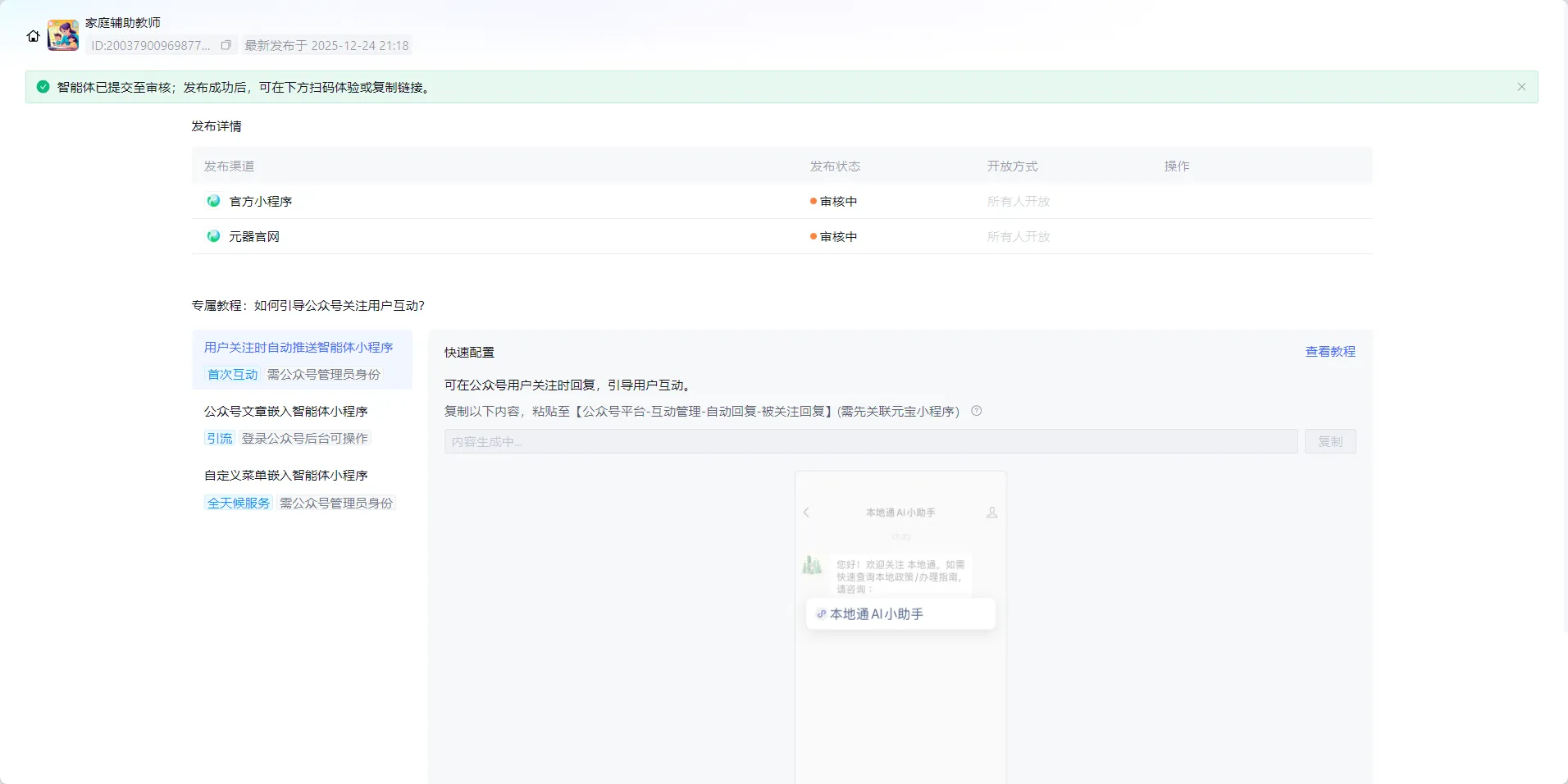Select the 自定义菜单嵌入智能体小程序 tab

pos(285,476)
